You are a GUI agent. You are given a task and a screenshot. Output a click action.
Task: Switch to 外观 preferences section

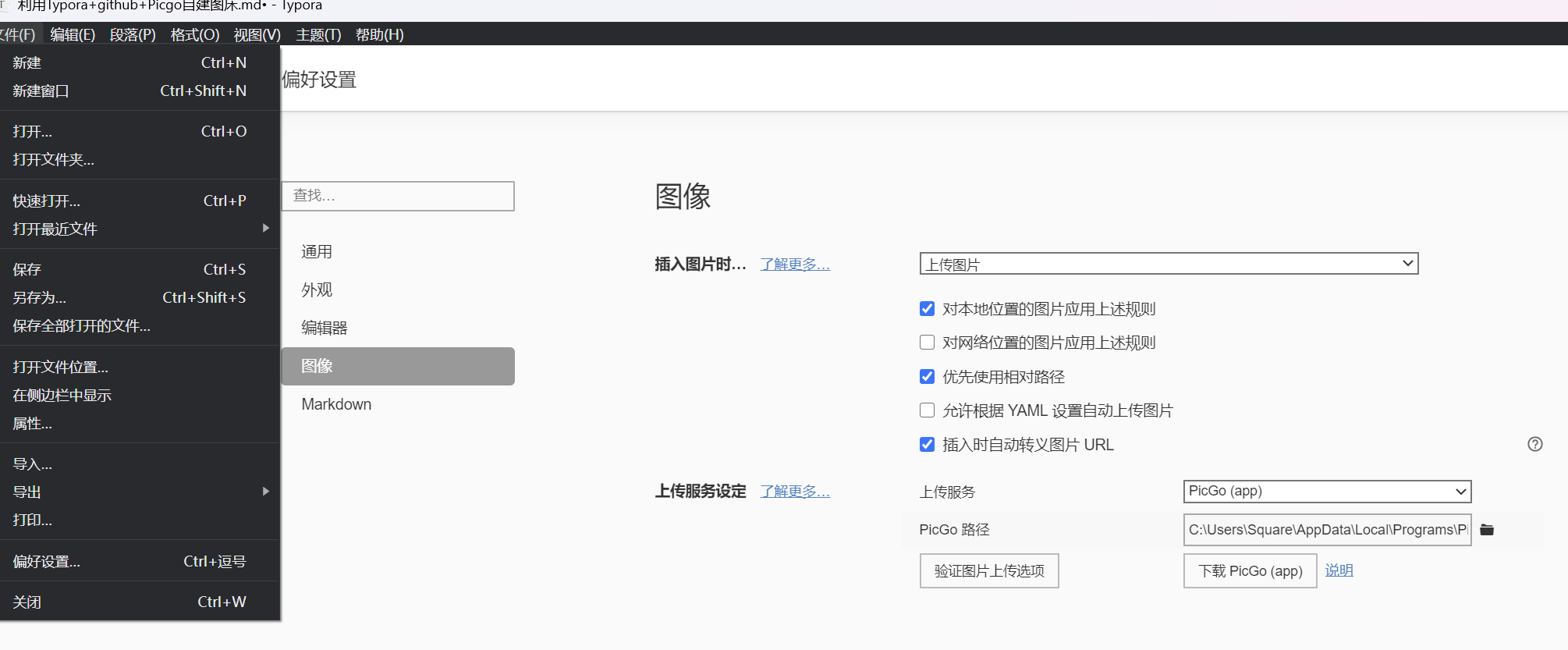398,289
